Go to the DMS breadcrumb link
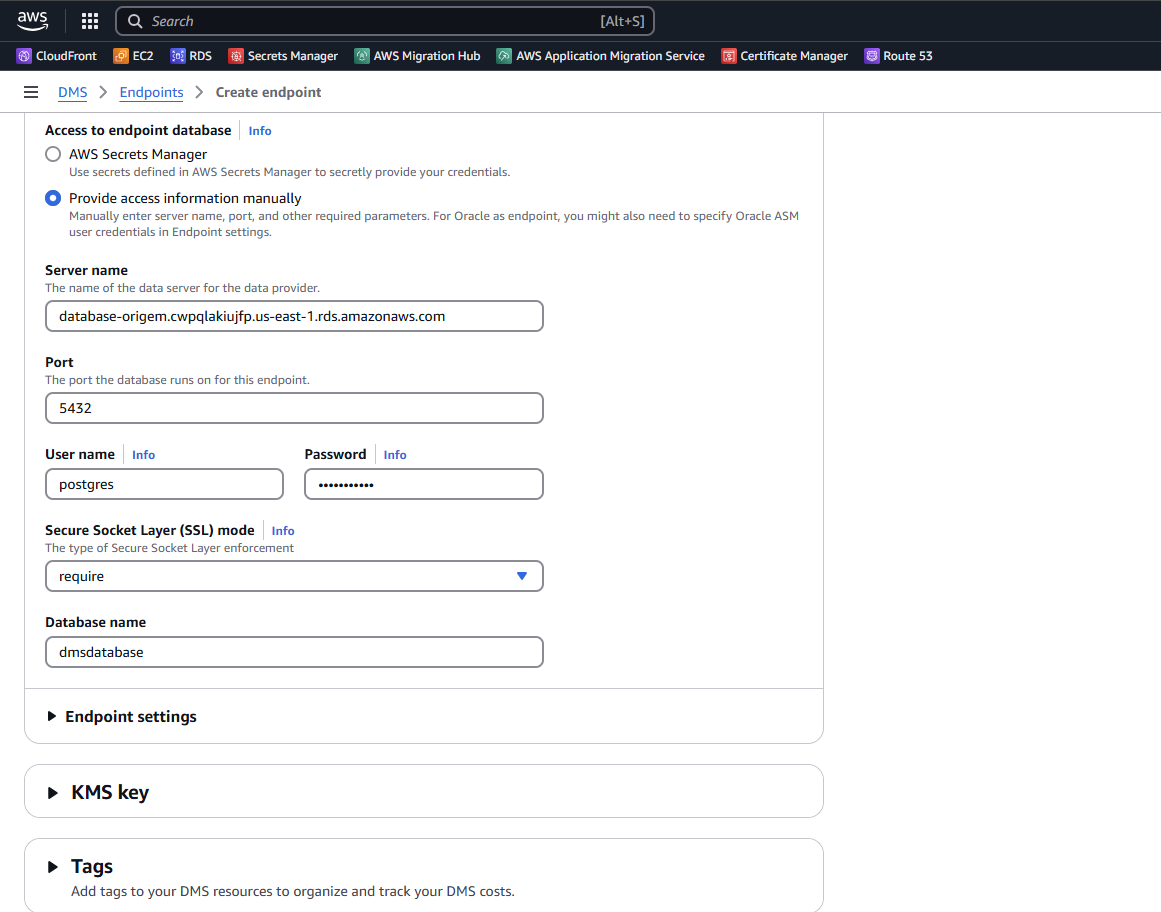This screenshot has width=1161, height=912. tap(72, 92)
